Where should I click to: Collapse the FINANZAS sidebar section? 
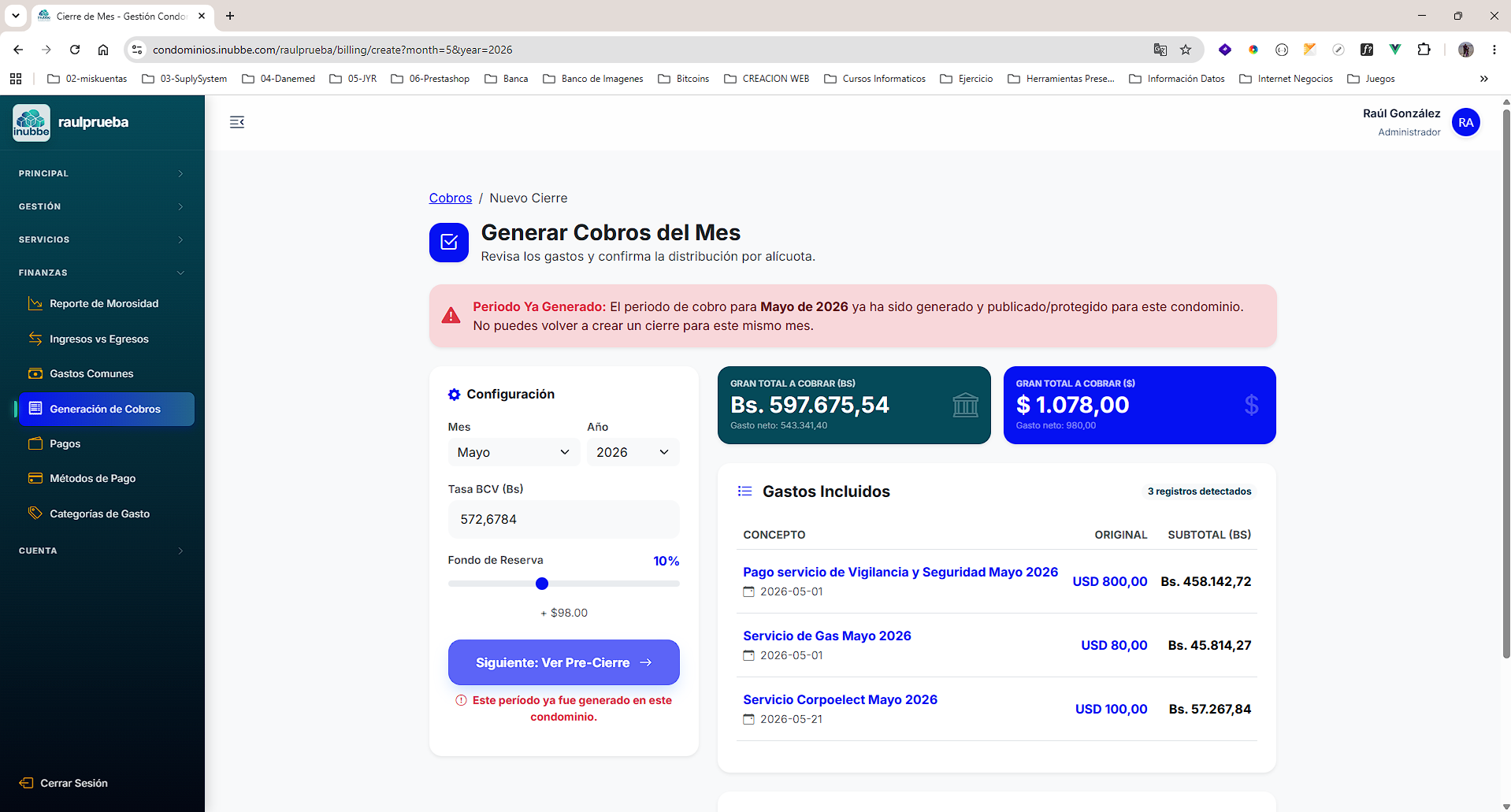pyautogui.click(x=102, y=273)
